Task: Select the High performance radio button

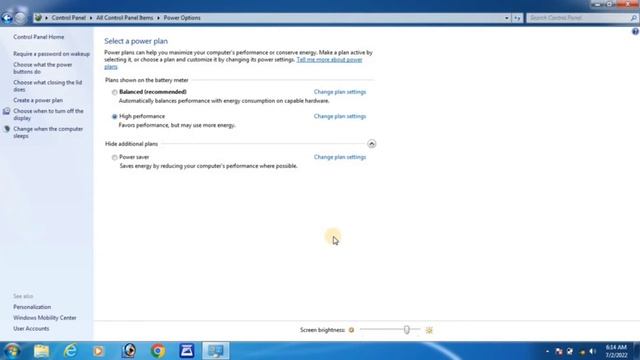Action: click(x=115, y=117)
